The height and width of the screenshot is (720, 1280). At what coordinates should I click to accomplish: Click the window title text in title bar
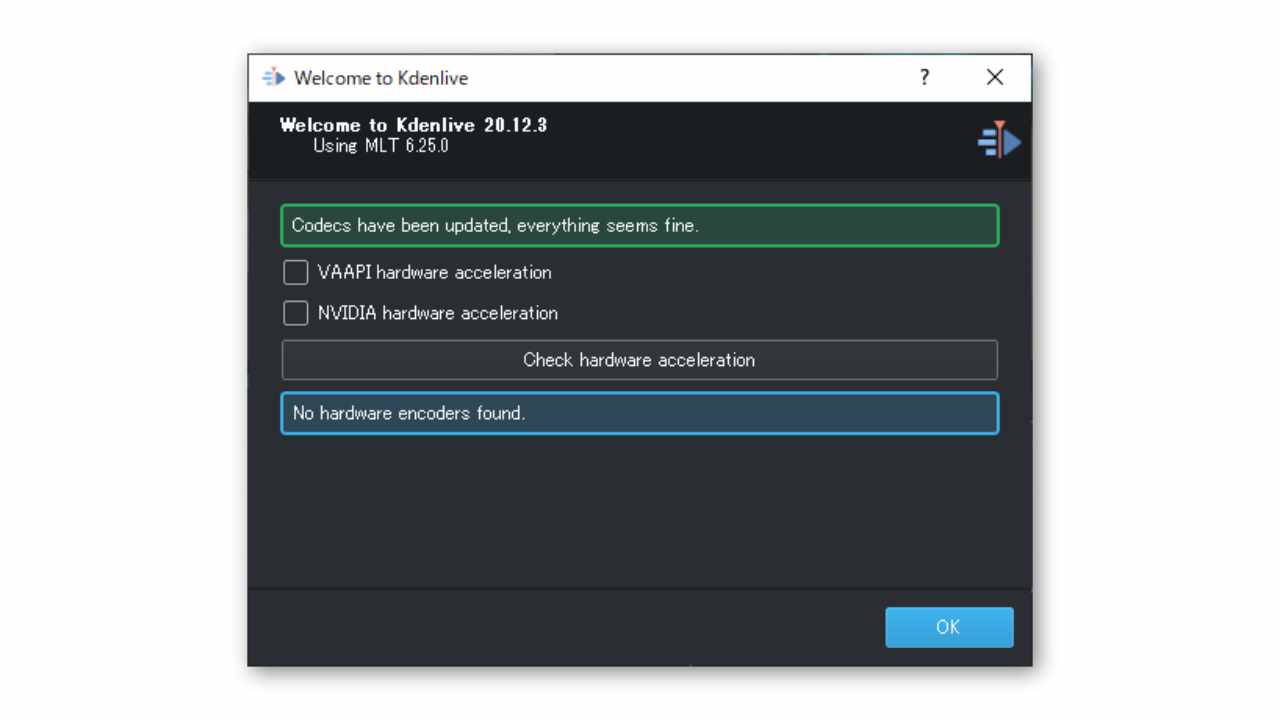pyautogui.click(x=381, y=78)
